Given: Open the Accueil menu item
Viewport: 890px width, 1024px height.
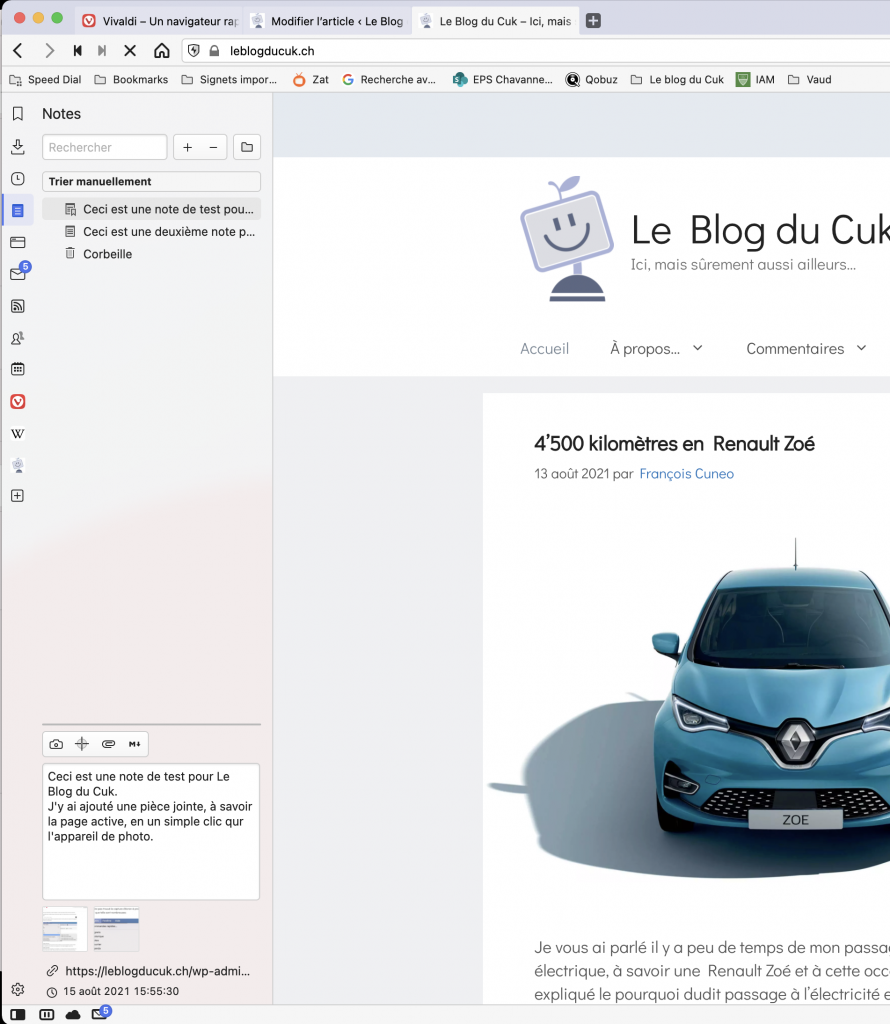Looking at the screenshot, I should 545,349.
